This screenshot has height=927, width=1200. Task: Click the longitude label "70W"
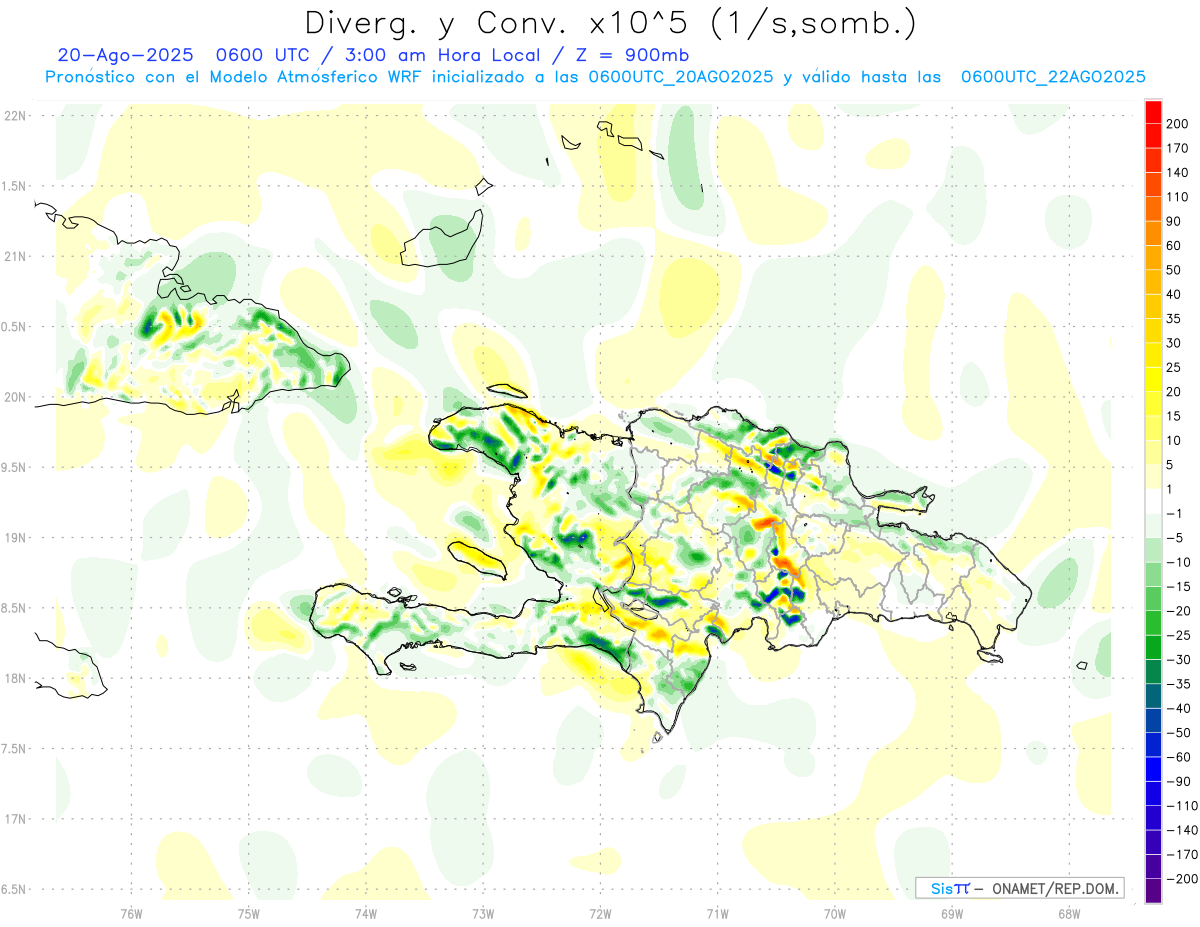(x=835, y=913)
